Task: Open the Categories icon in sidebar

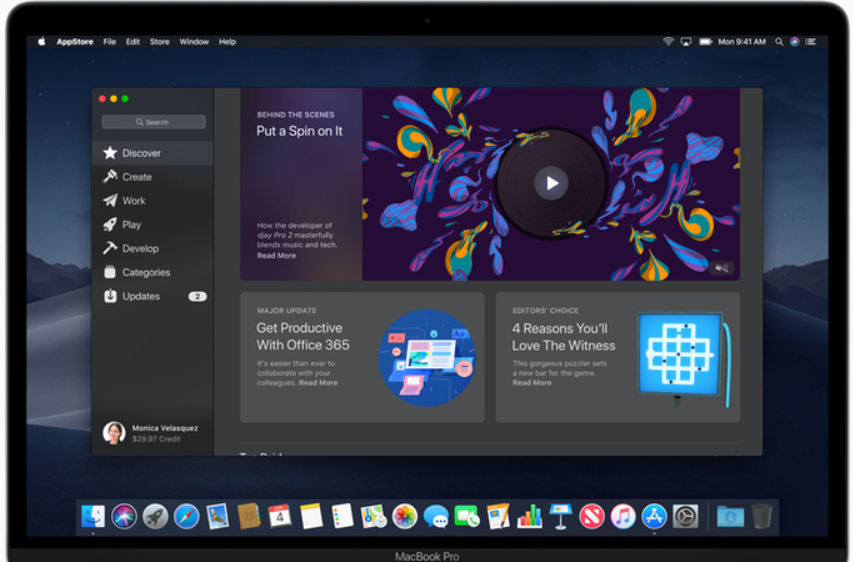Action: (110, 272)
